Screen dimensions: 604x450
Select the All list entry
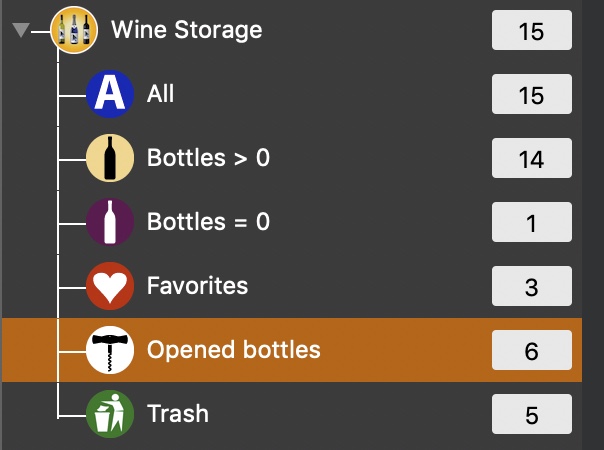[x=160, y=94]
